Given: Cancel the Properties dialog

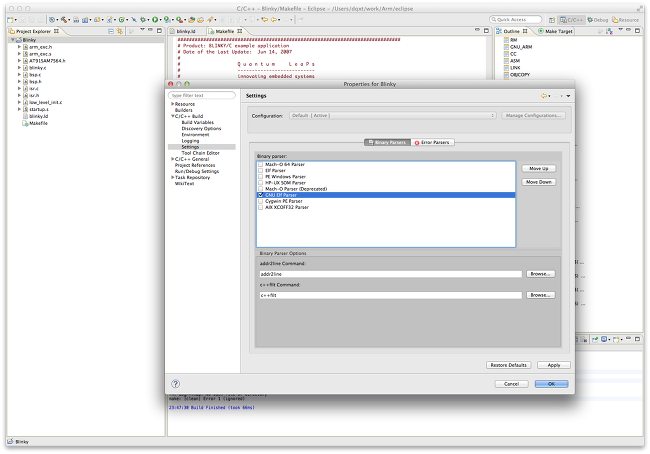Looking at the screenshot, I should (512, 384).
